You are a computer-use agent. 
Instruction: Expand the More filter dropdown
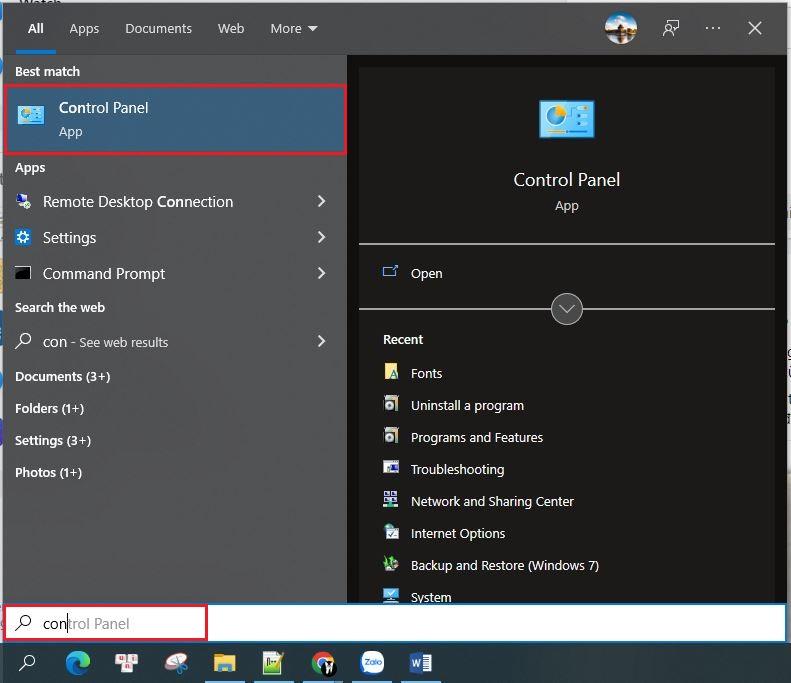tap(293, 28)
